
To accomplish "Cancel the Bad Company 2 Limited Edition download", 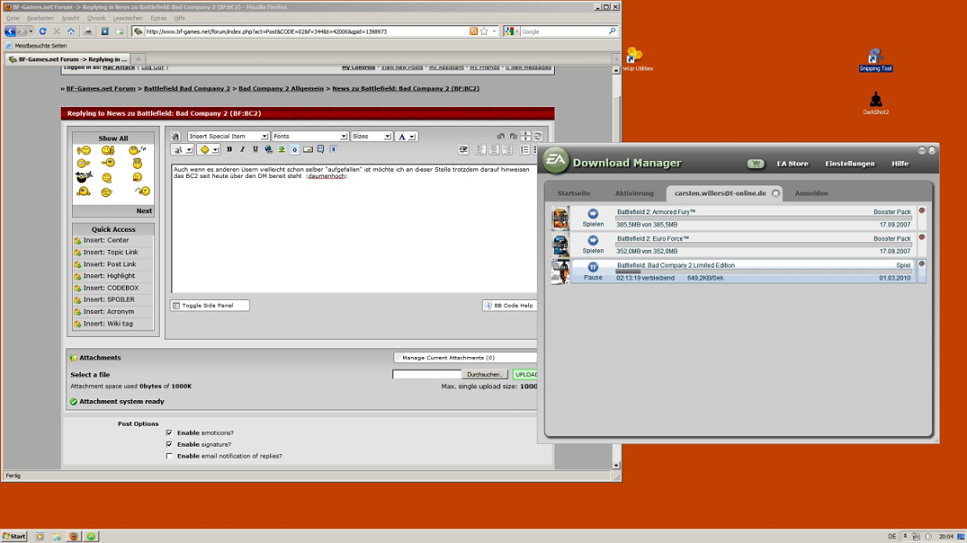I will point(922,264).
